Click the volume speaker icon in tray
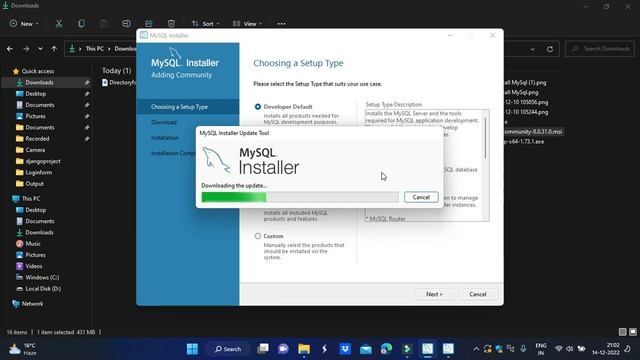 pos(569,349)
